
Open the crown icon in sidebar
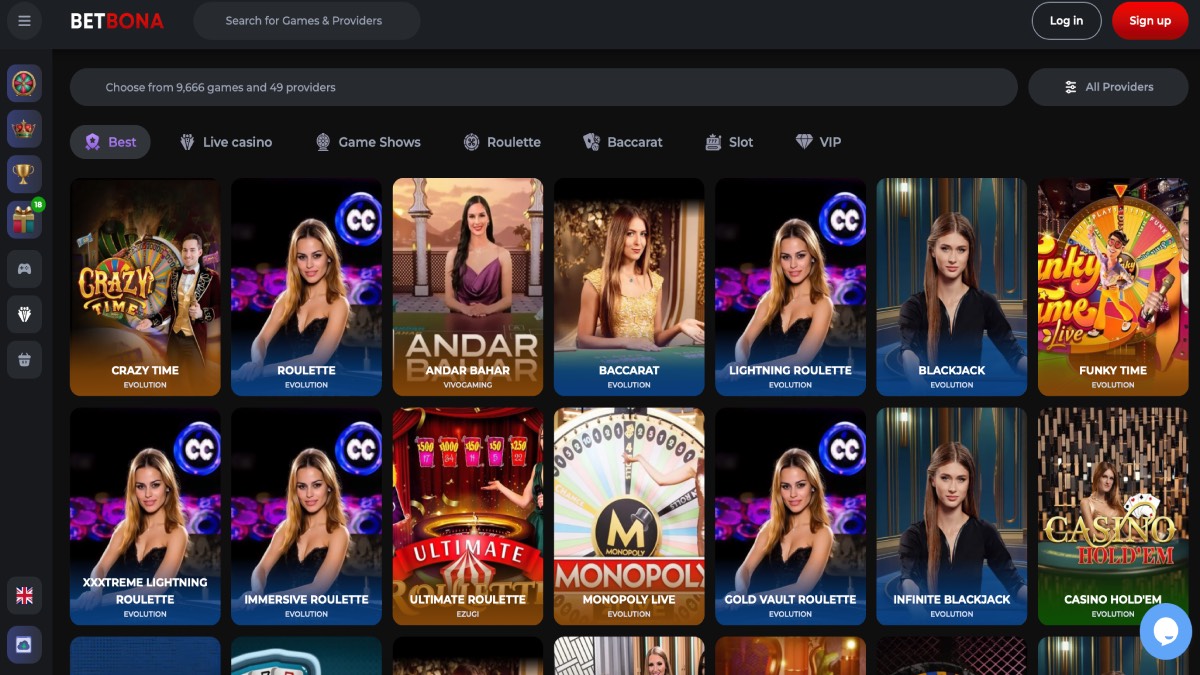(24, 128)
